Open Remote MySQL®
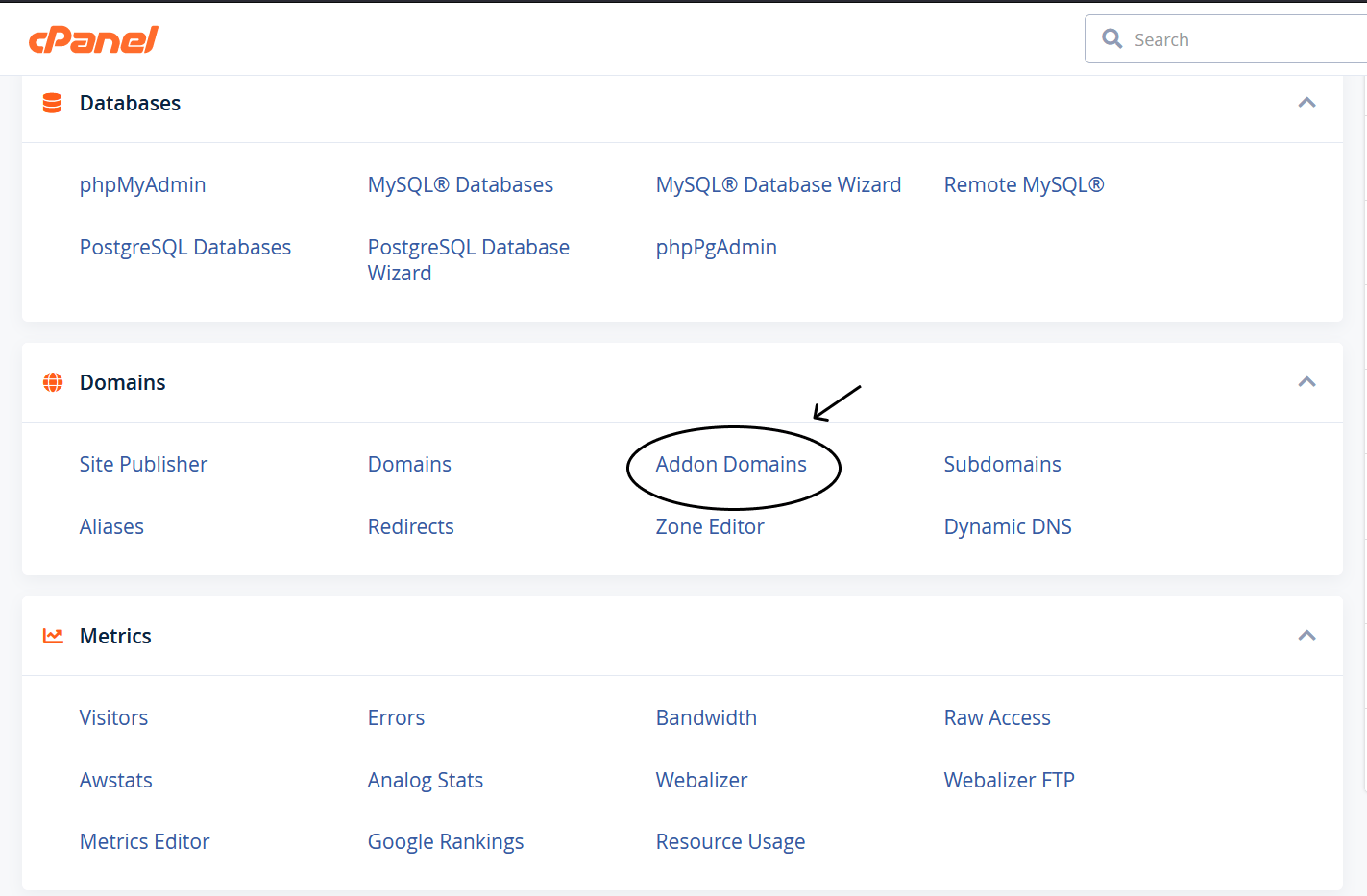 click(1024, 184)
